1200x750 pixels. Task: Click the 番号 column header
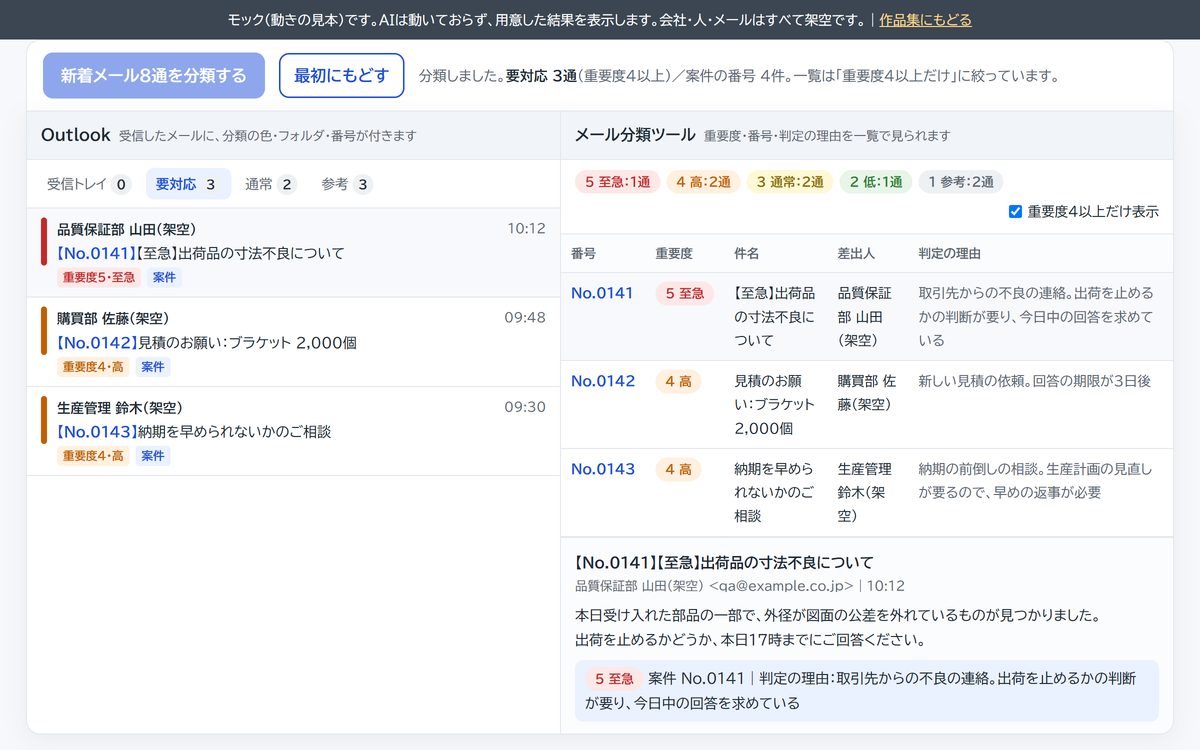click(x=583, y=254)
